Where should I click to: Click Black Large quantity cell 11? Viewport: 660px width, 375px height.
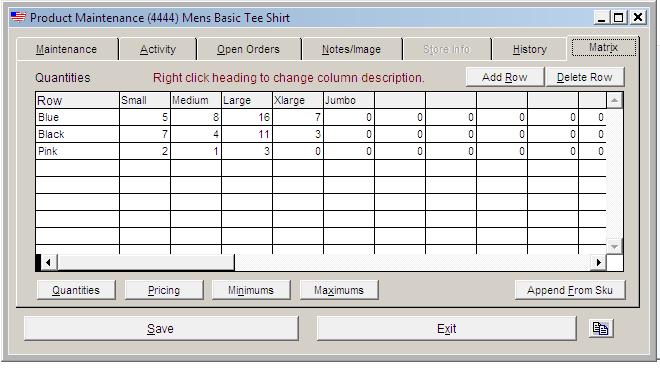(247, 134)
